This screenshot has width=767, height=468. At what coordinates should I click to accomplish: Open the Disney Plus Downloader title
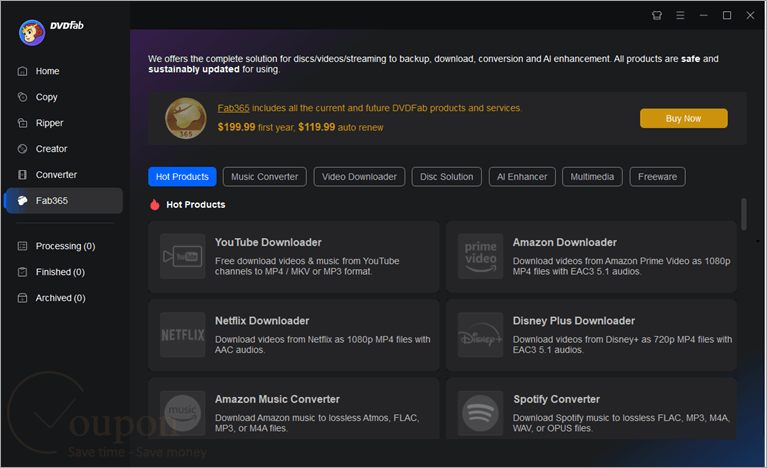pyautogui.click(x=574, y=321)
